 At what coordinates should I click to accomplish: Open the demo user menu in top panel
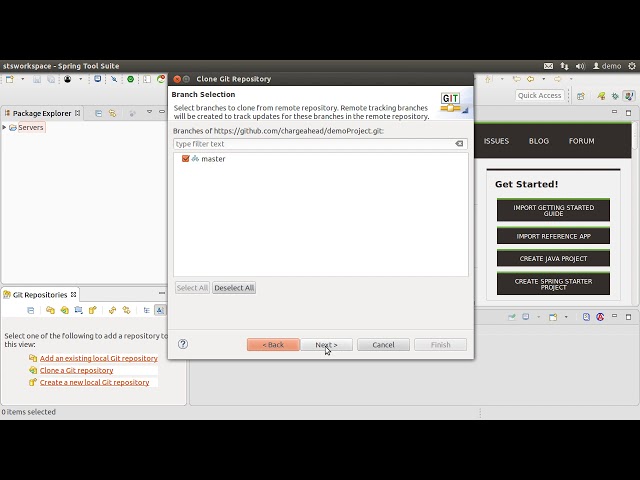coord(607,66)
